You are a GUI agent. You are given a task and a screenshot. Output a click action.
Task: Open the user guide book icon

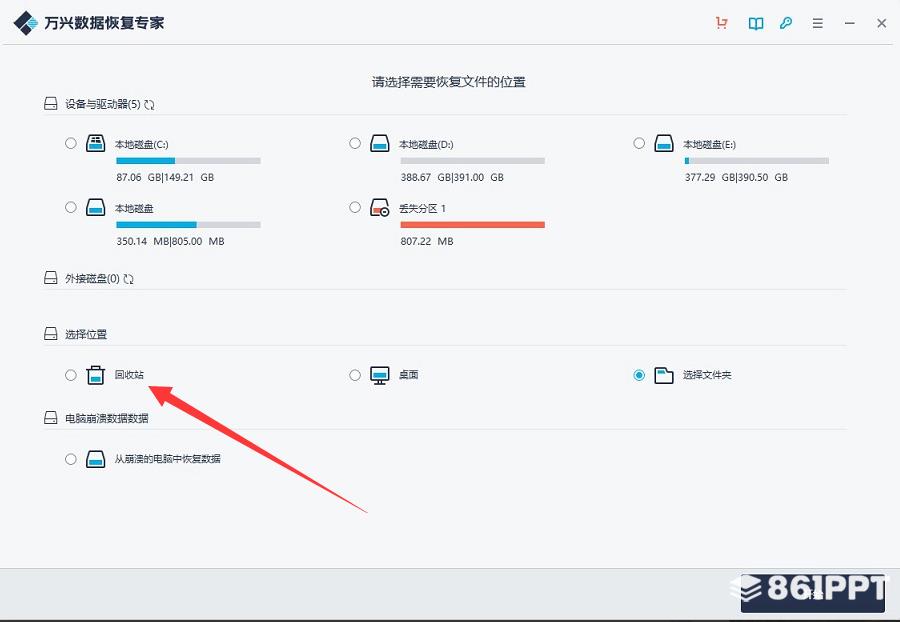tap(755, 24)
